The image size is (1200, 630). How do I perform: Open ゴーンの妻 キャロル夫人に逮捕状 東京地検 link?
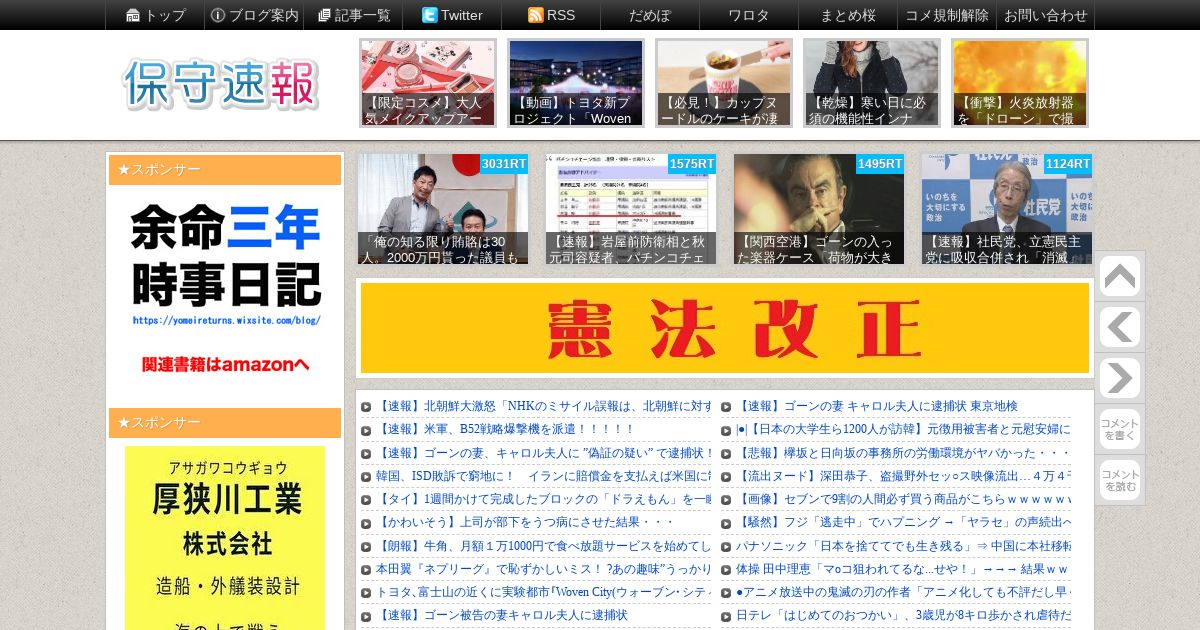(877, 406)
